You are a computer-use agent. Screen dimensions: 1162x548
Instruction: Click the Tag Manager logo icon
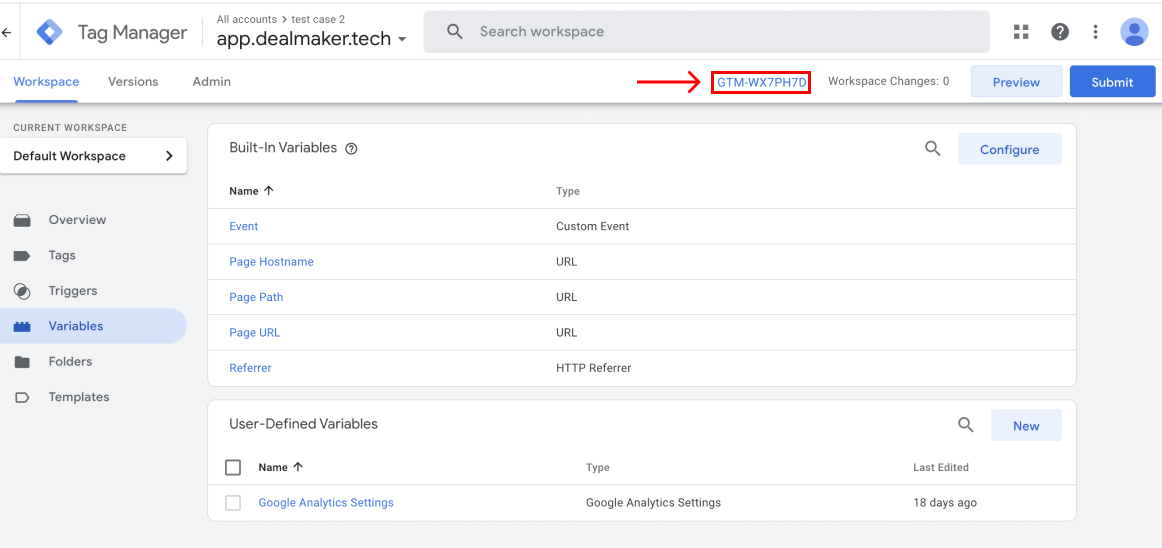[50, 32]
